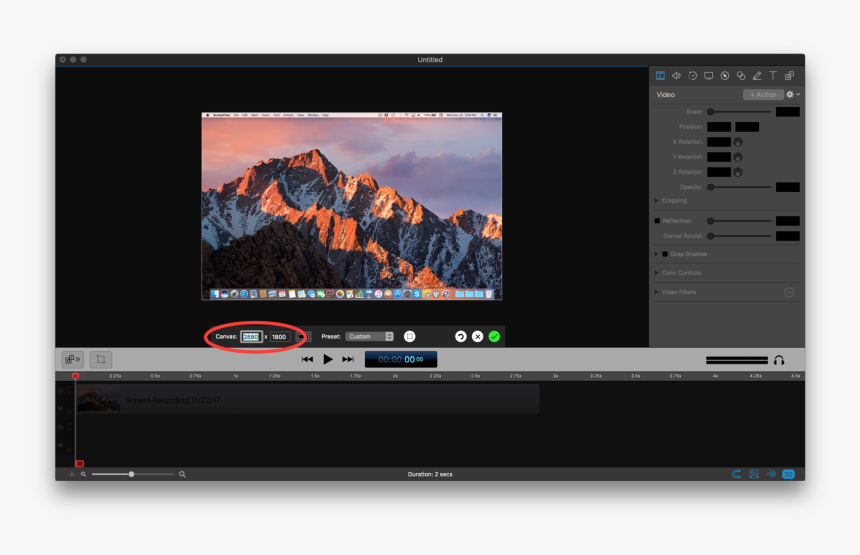Add a video filter with plus icon

[789, 292]
